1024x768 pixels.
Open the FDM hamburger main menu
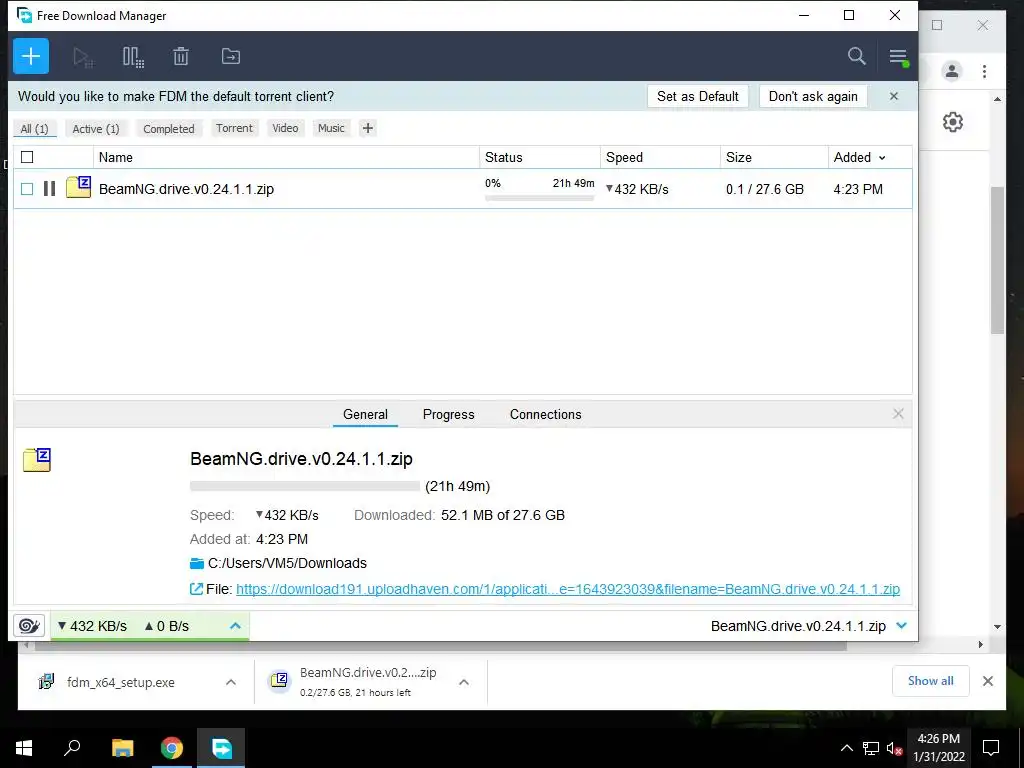pos(899,57)
